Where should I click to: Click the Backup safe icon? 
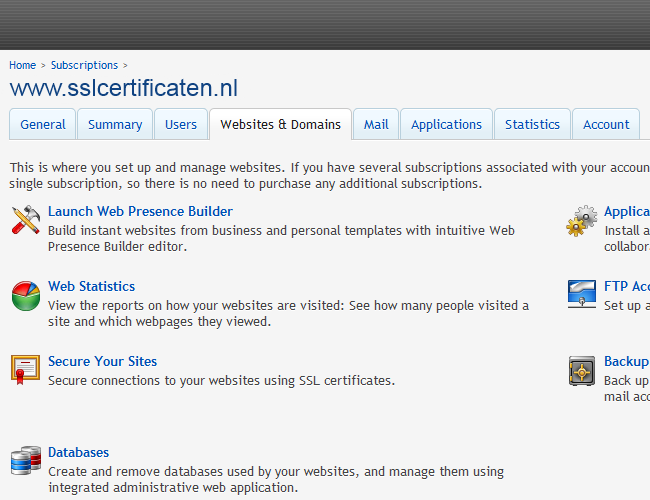(x=582, y=371)
